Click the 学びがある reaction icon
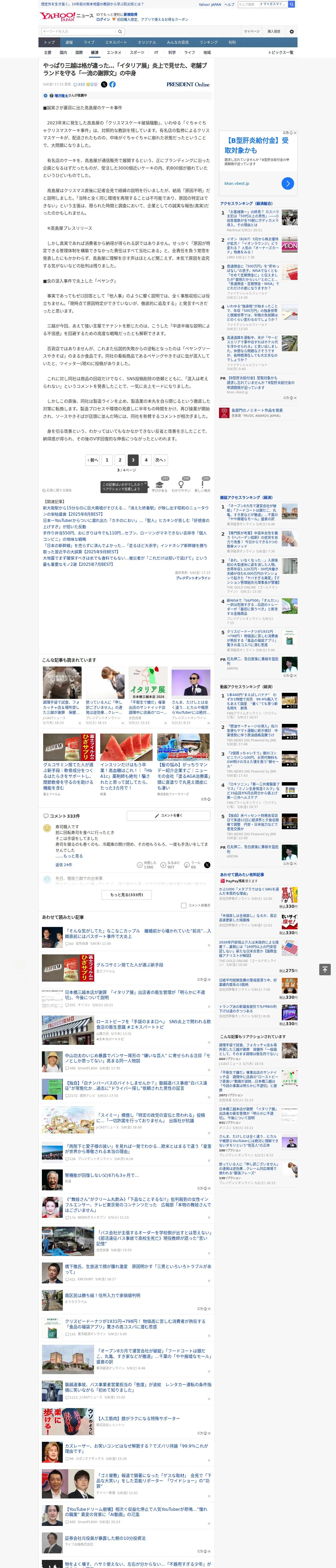The height and width of the screenshot is (1568, 336). (x=160, y=484)
